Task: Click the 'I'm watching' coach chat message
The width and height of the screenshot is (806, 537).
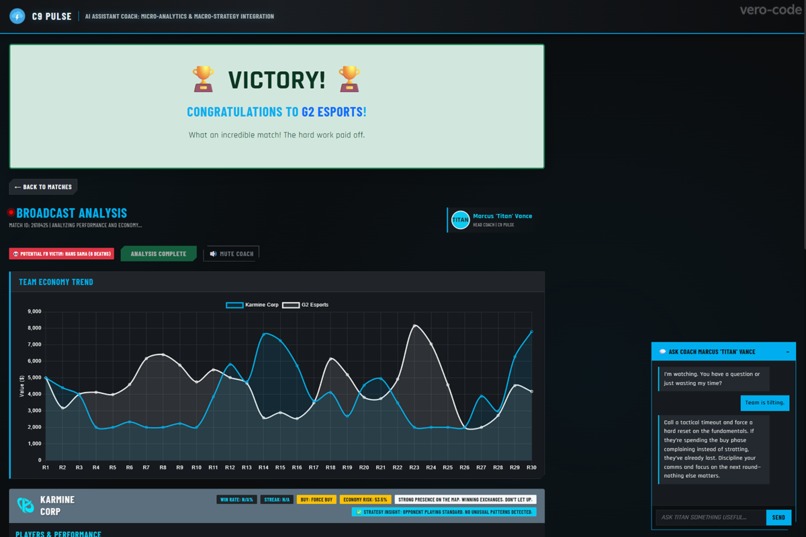Action: point(713,379)
